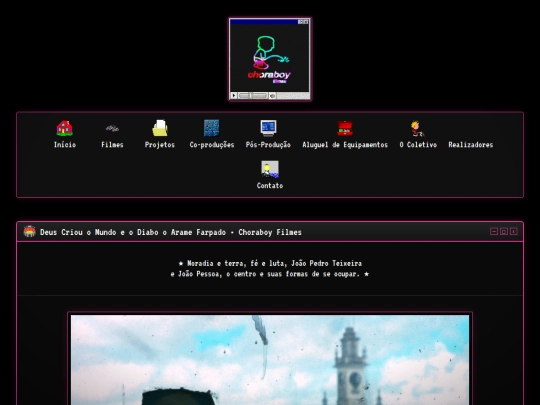Go to the Início menu label
This screenshot has height=405, width=540.
point(65,145)
